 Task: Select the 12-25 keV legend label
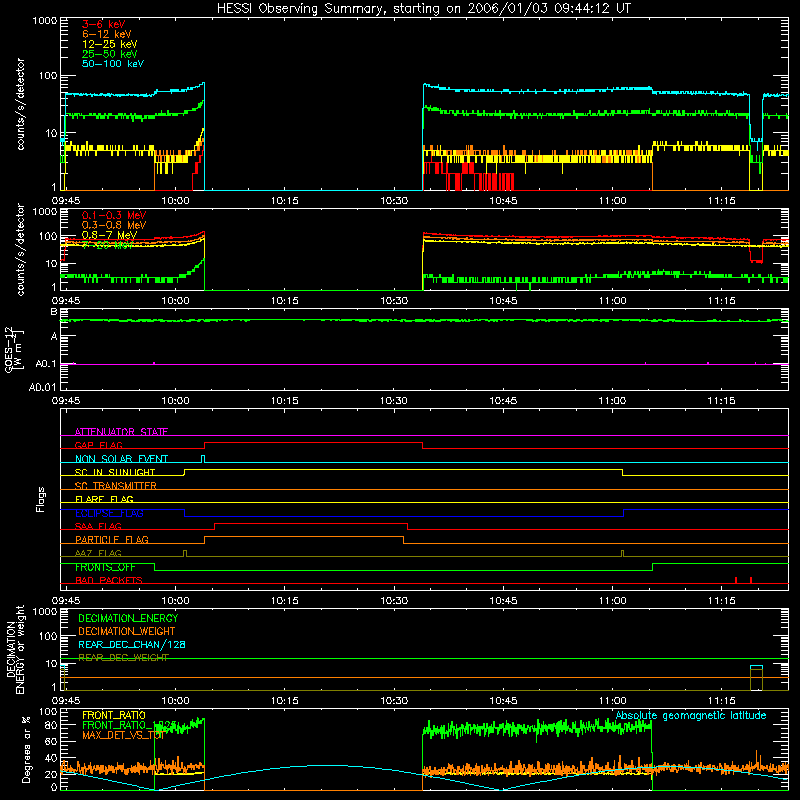click(x=110, y=44)
